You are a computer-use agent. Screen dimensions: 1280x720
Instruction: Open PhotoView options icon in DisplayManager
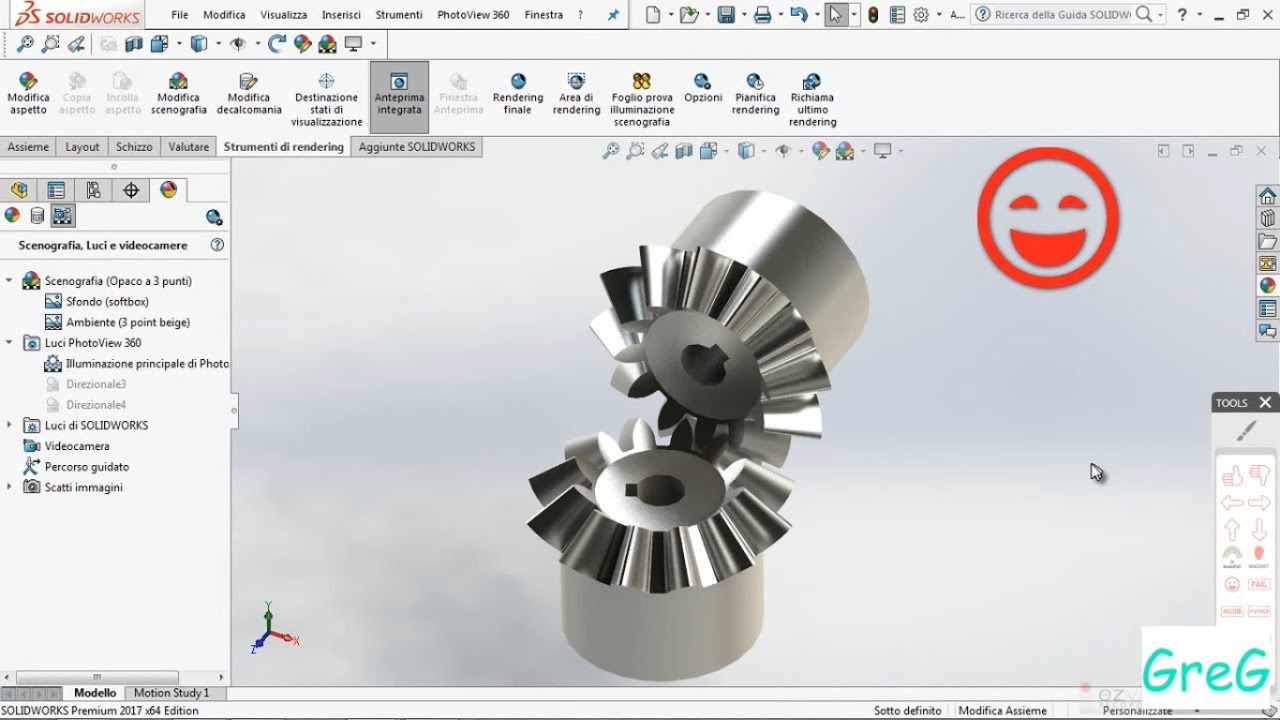click(213, 217)
